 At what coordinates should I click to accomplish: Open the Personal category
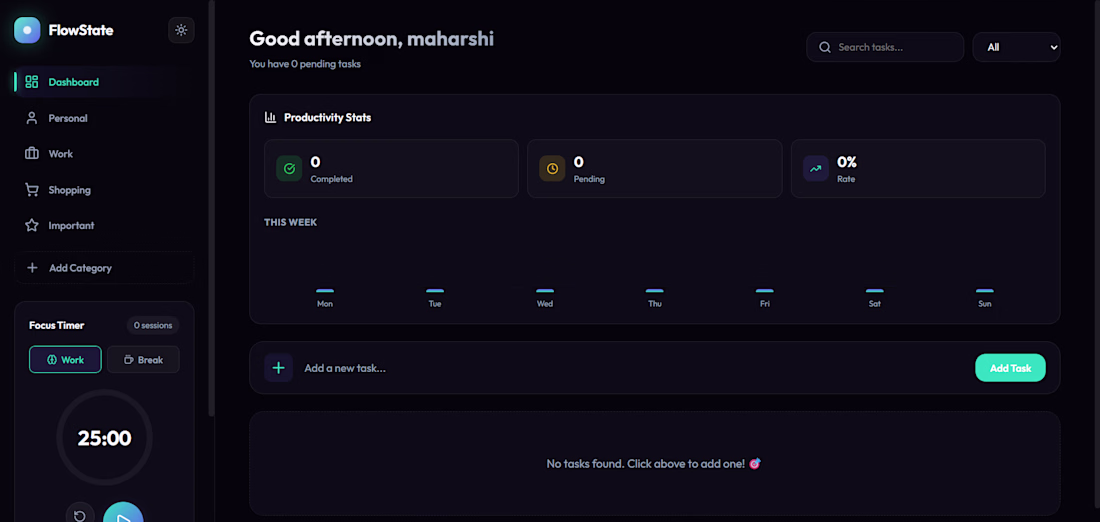pyautogui.click(x=67, y=118)
